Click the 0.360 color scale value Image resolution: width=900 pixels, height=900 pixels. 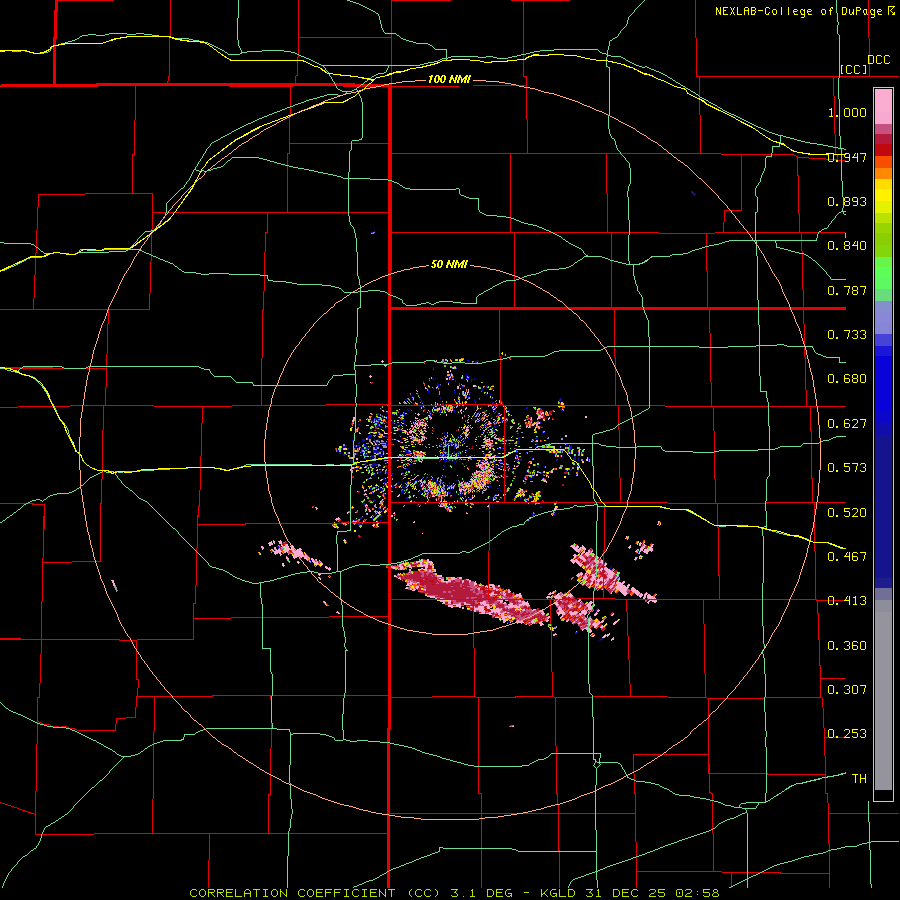(847, 645)
